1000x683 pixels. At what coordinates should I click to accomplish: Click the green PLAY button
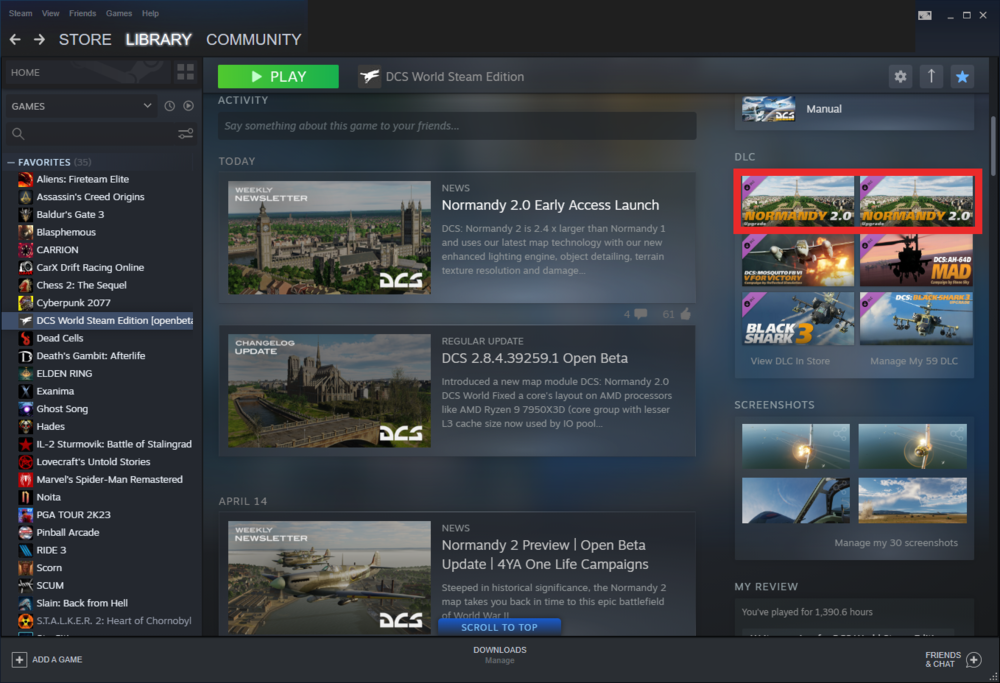278,77
